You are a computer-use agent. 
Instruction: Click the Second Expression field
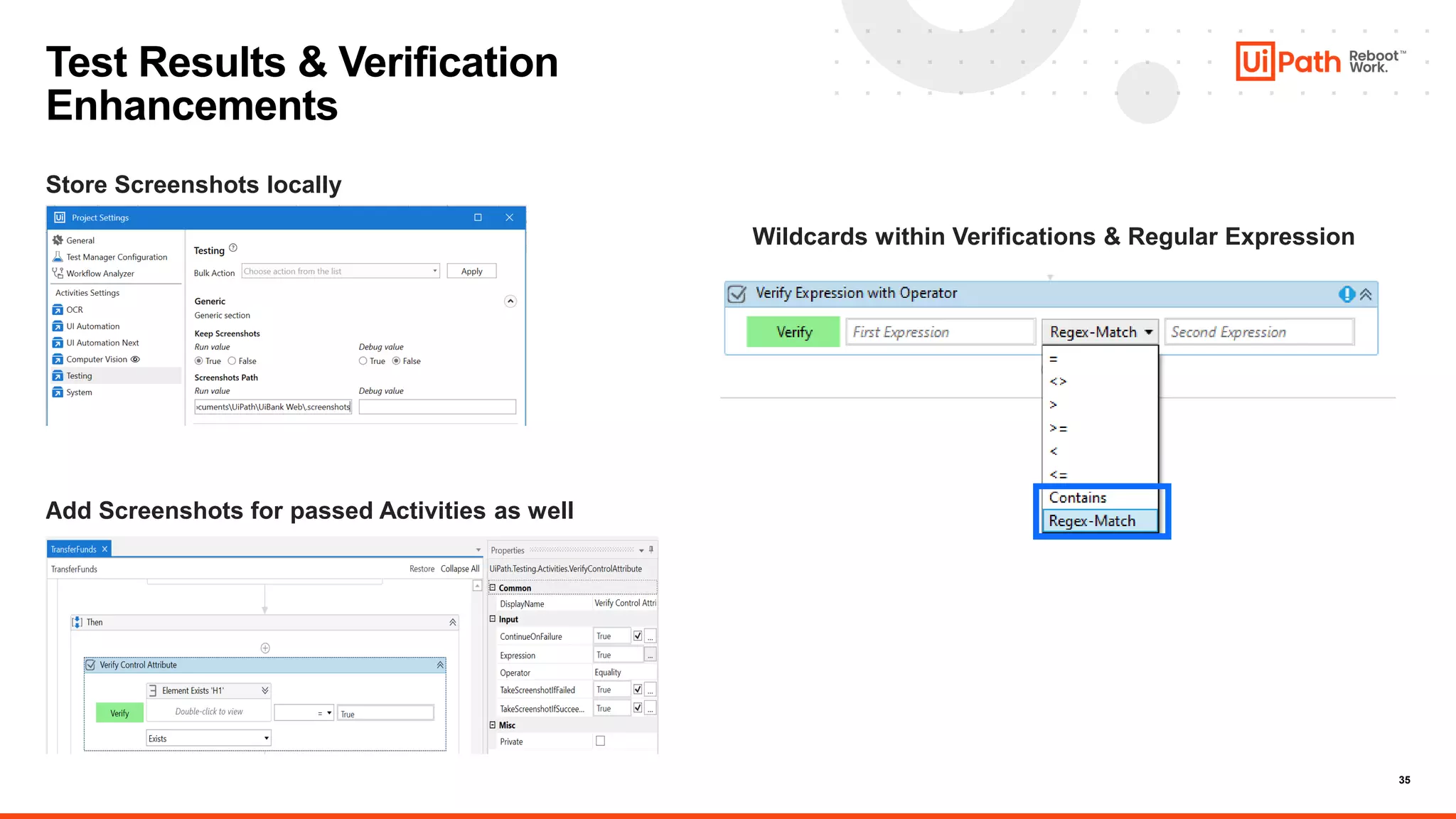[x=1259, y=332]
